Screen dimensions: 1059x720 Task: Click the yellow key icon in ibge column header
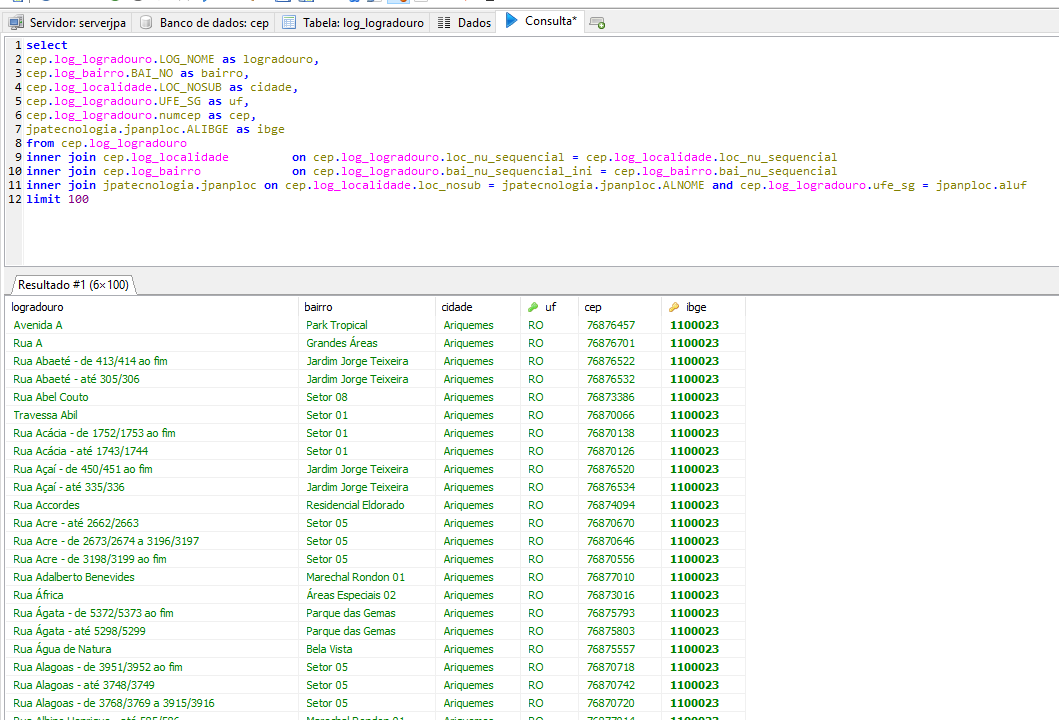click(x=675, y=307)
